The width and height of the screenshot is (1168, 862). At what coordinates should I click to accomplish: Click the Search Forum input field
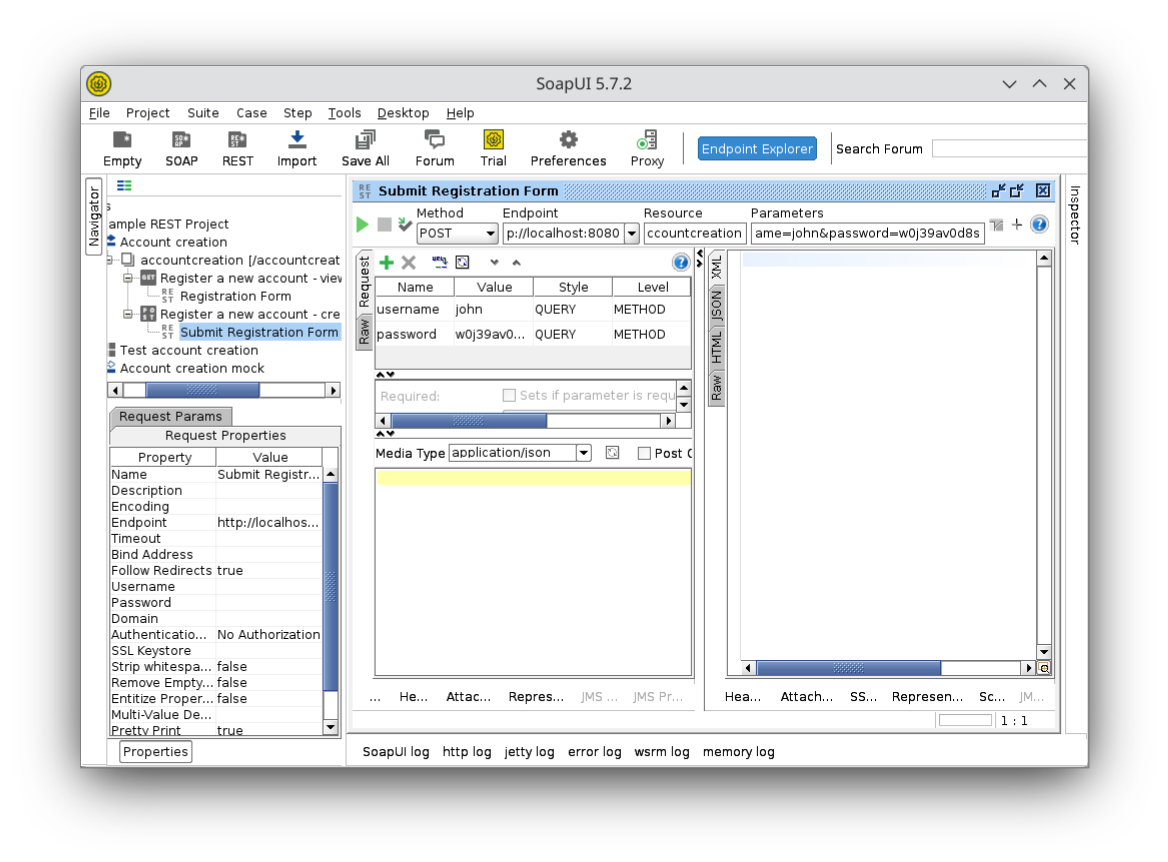coord(1008,149)
